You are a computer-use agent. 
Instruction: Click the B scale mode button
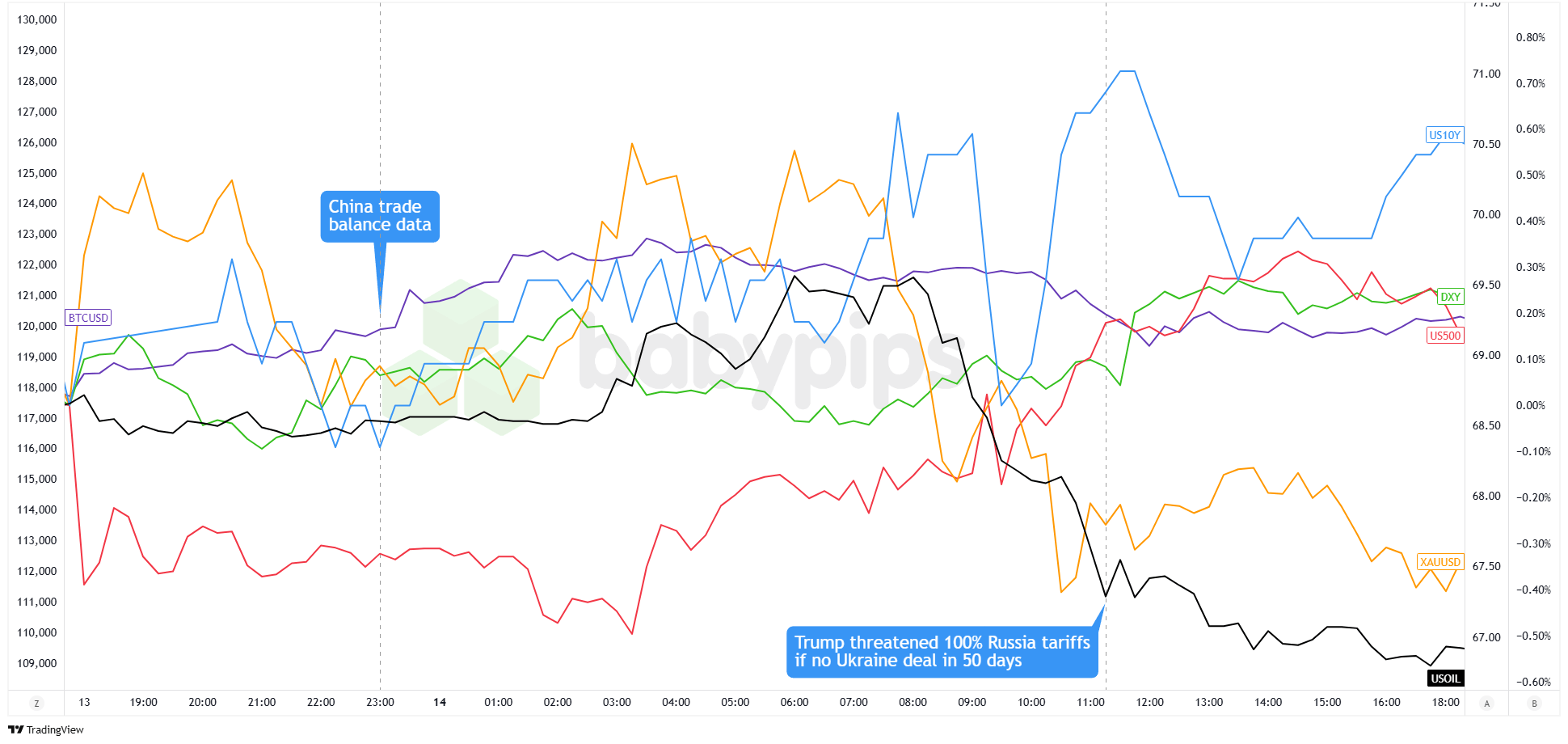pos(1534,704)
